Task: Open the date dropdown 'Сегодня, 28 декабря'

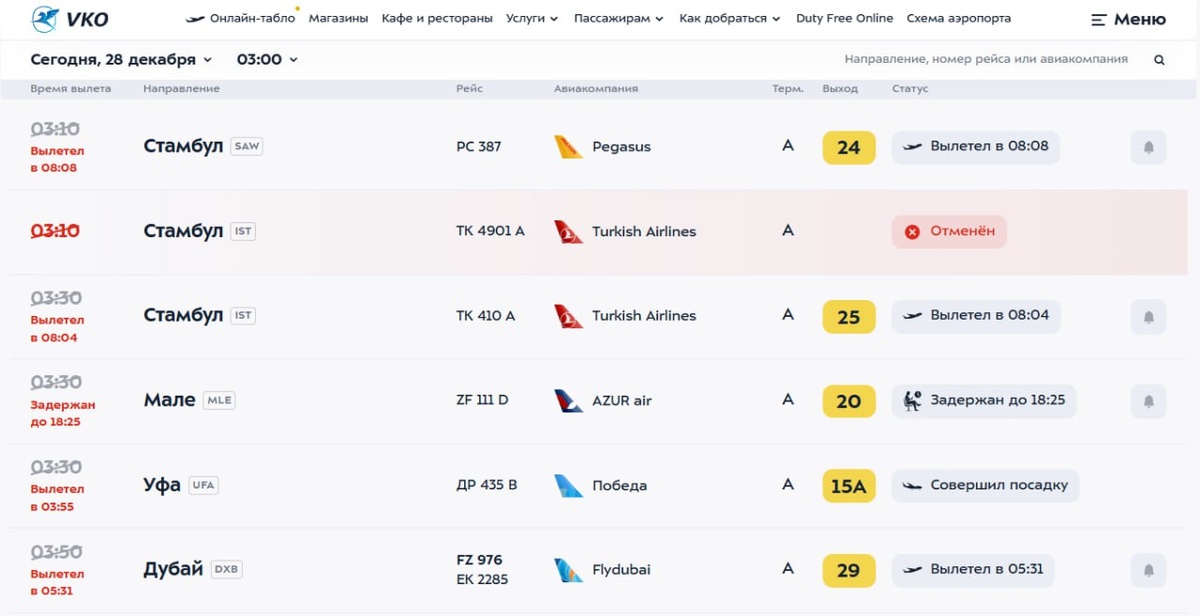Action: click(121, 60)
